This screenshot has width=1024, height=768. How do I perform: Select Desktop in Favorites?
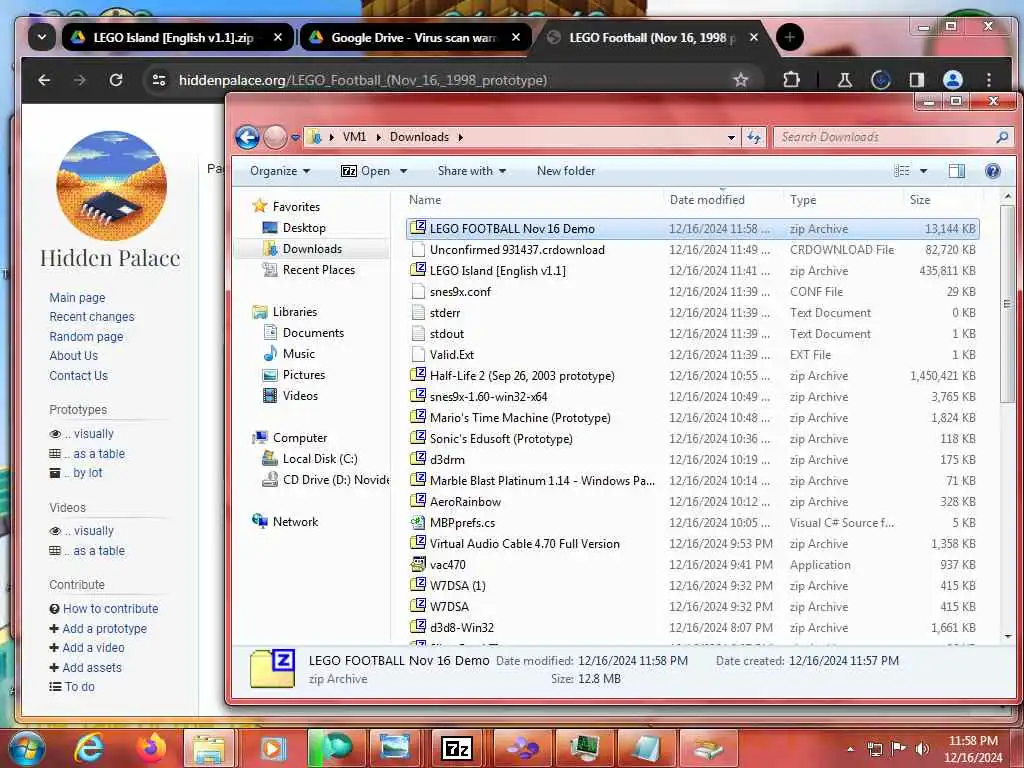[x=304, y=228]
